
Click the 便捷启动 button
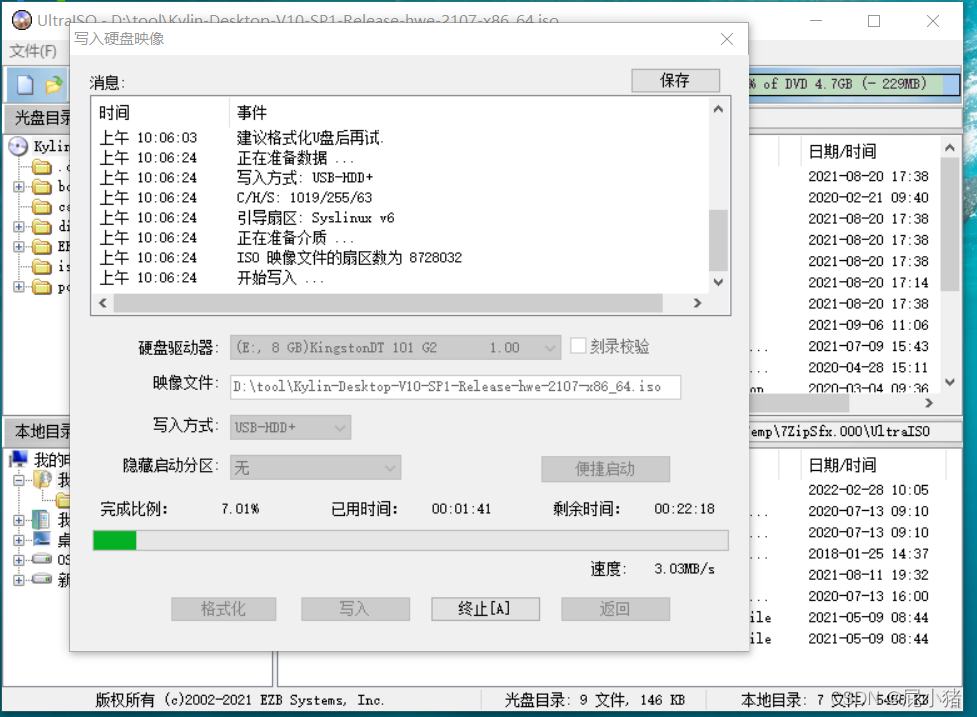606,468
